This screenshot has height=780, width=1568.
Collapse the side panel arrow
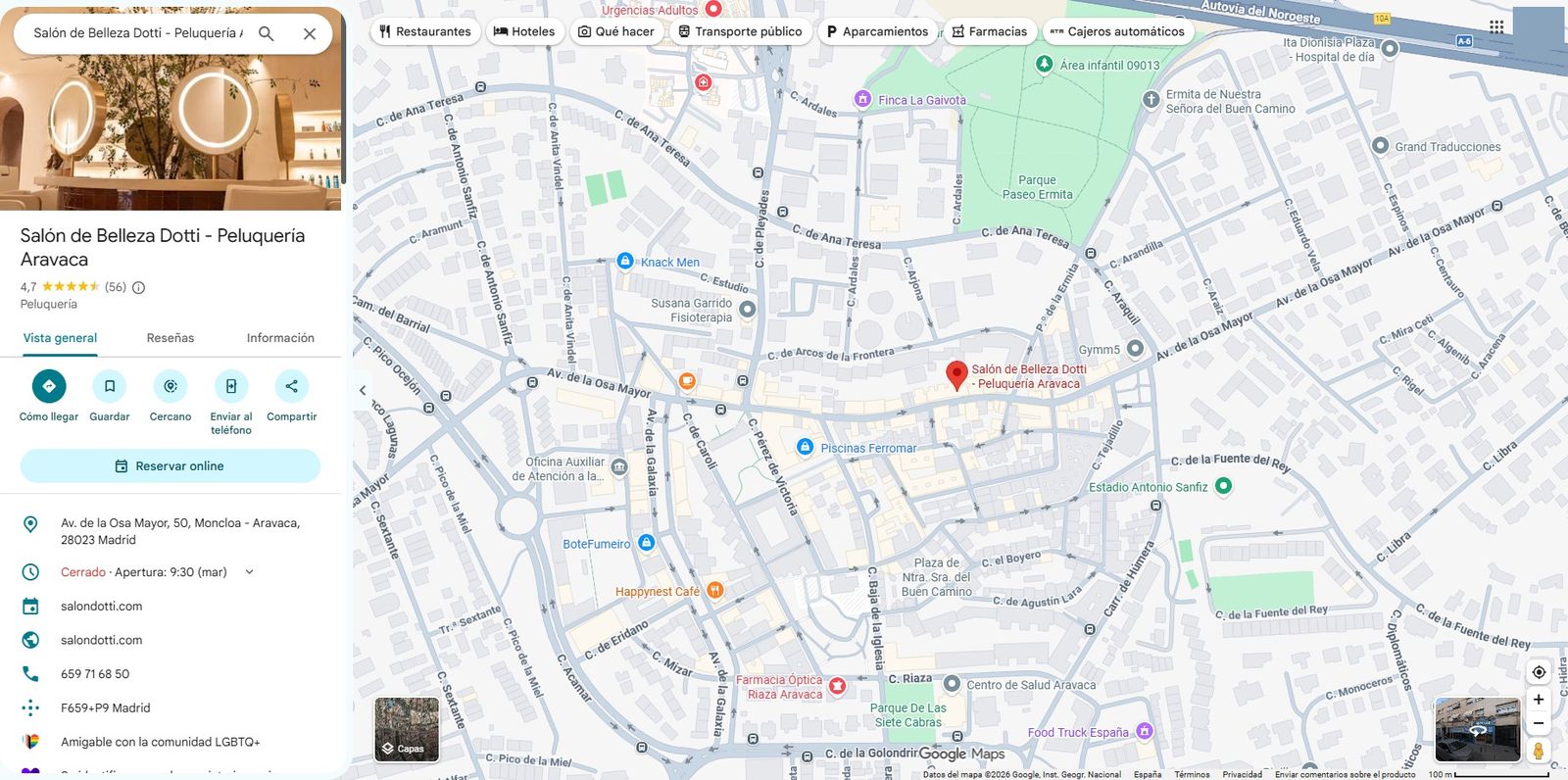tap(363, 390)
